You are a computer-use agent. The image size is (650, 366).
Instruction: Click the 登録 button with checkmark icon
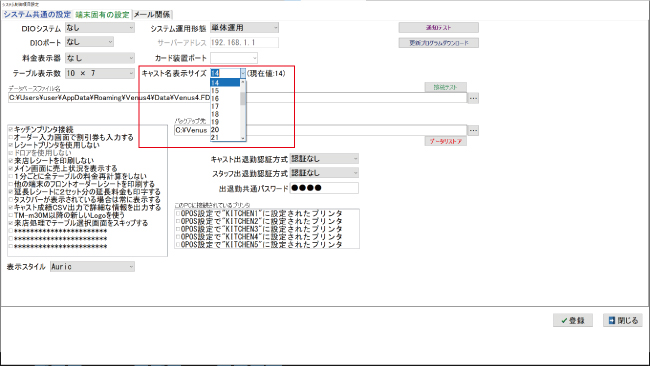572,320
